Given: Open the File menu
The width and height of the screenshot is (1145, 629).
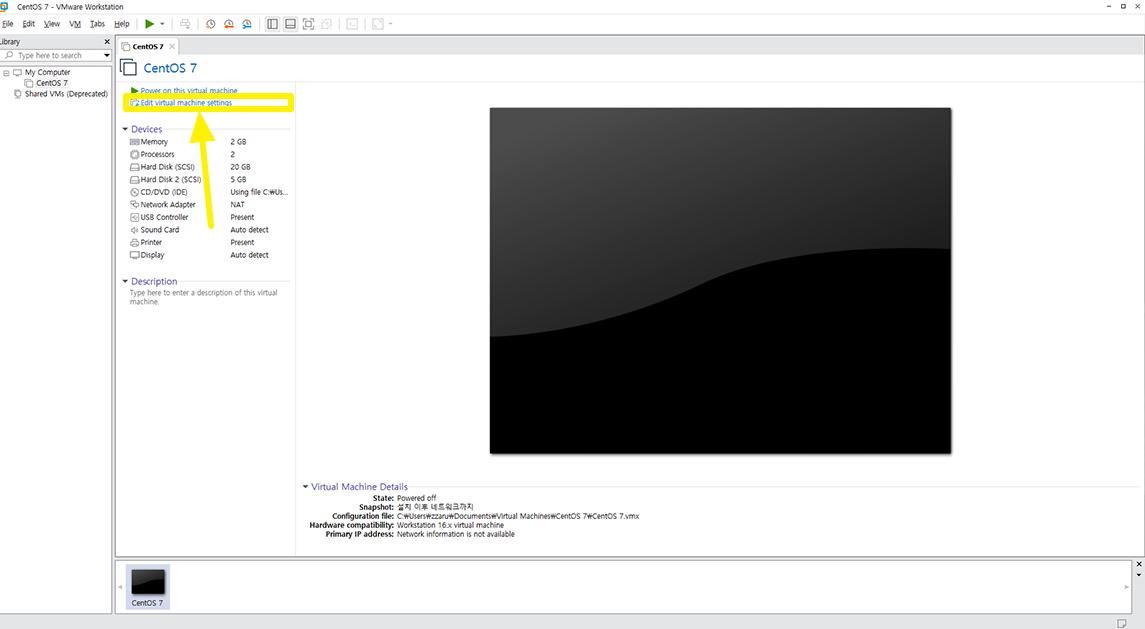Looking at the screenshot, I should tap(8, 24).
